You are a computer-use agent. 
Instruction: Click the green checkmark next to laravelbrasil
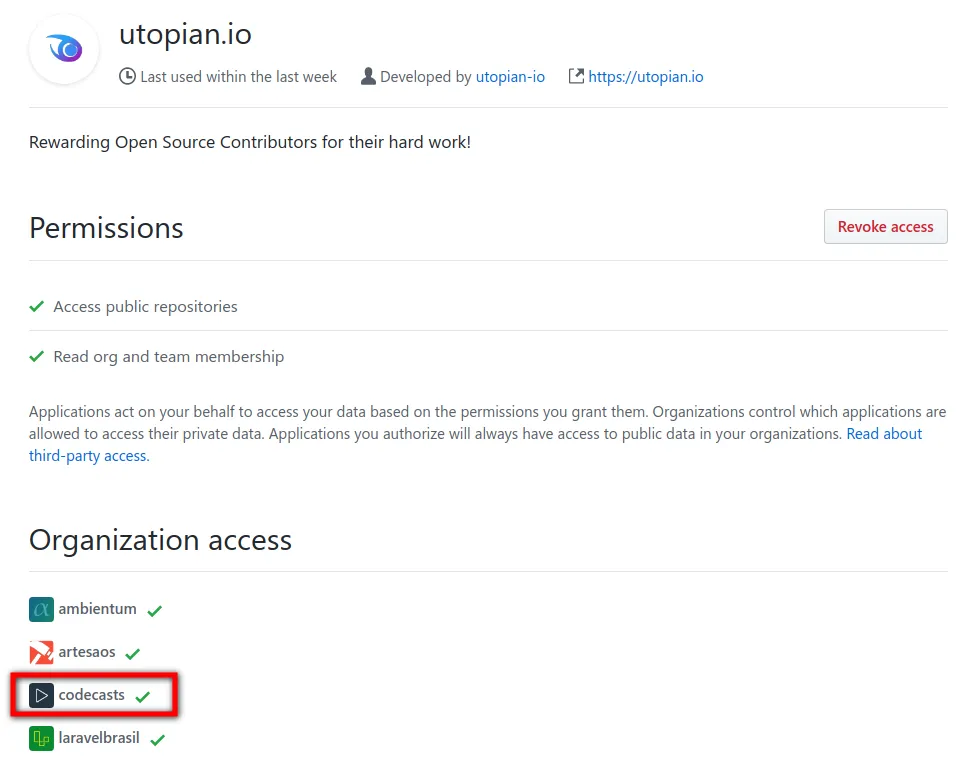(157, 740)
